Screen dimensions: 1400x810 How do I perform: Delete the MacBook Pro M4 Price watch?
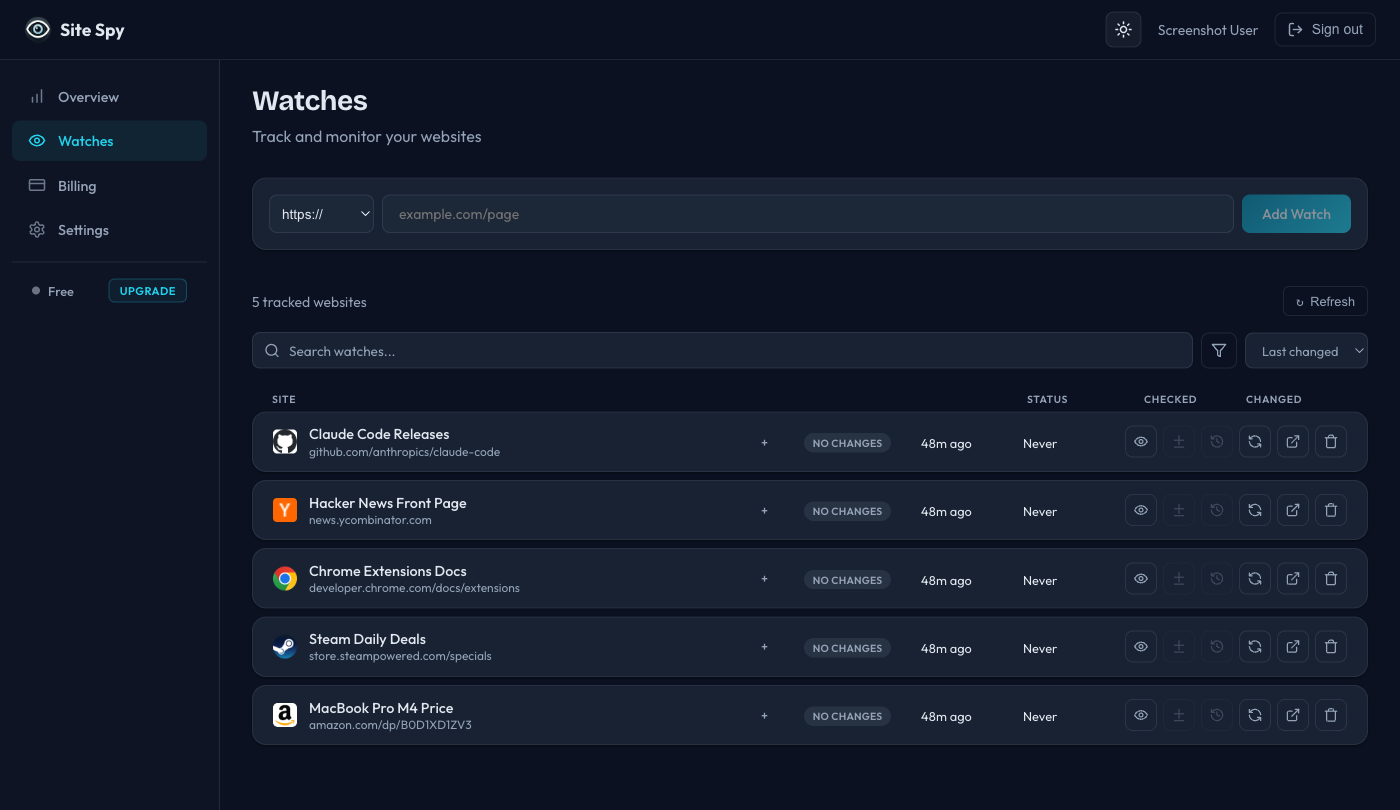[x=1330, y=714]
